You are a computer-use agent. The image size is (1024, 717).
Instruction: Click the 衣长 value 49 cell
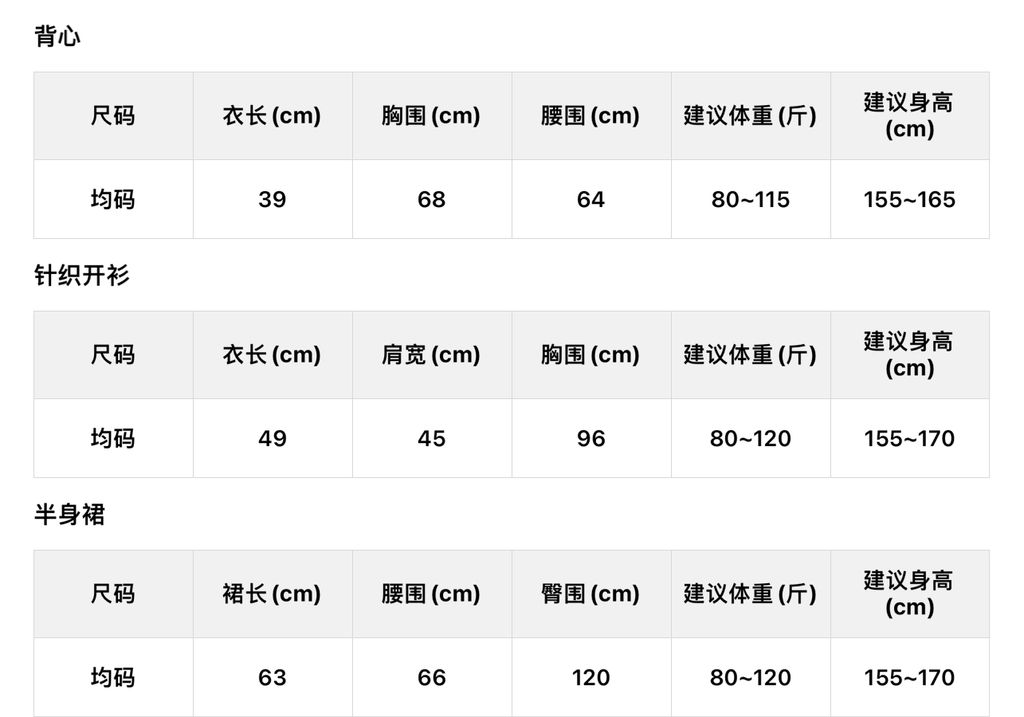(272, 439)
